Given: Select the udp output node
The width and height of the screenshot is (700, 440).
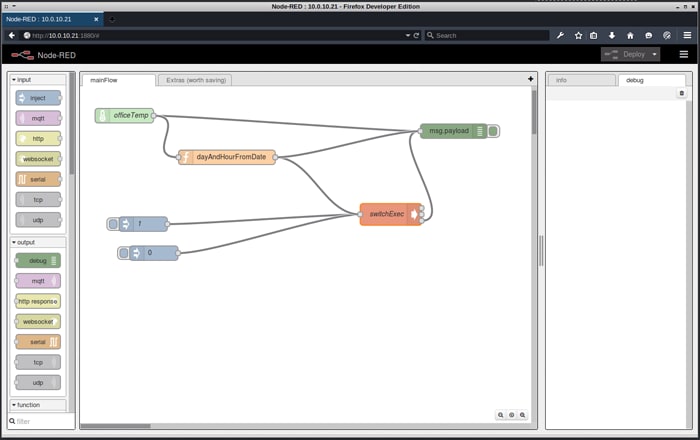Looking at the screenshot, I should [38, 382].
